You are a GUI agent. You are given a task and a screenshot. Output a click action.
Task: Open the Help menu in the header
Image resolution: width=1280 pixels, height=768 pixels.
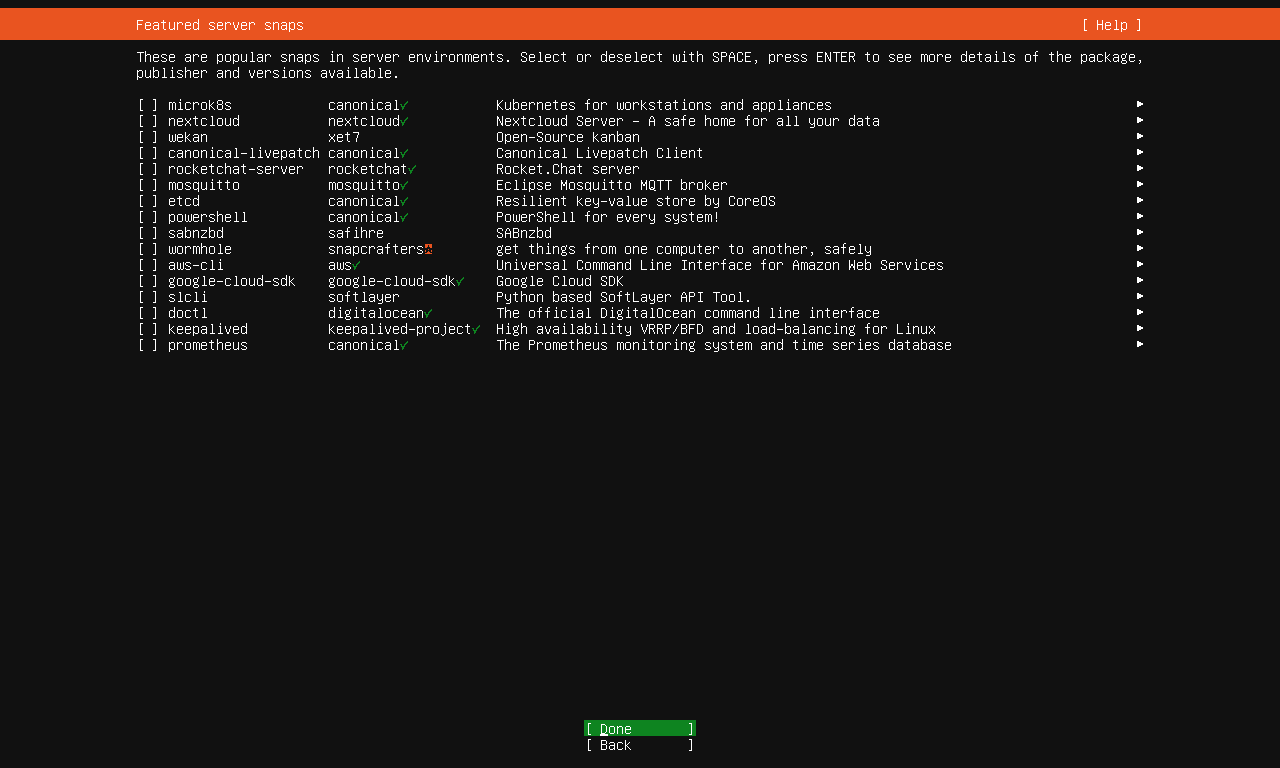pos(1111,25)
